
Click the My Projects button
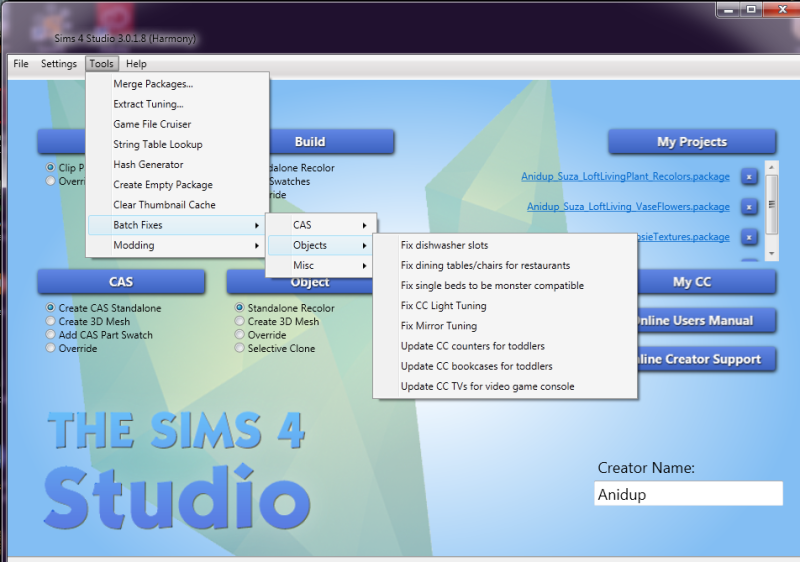tap(692, 142)
